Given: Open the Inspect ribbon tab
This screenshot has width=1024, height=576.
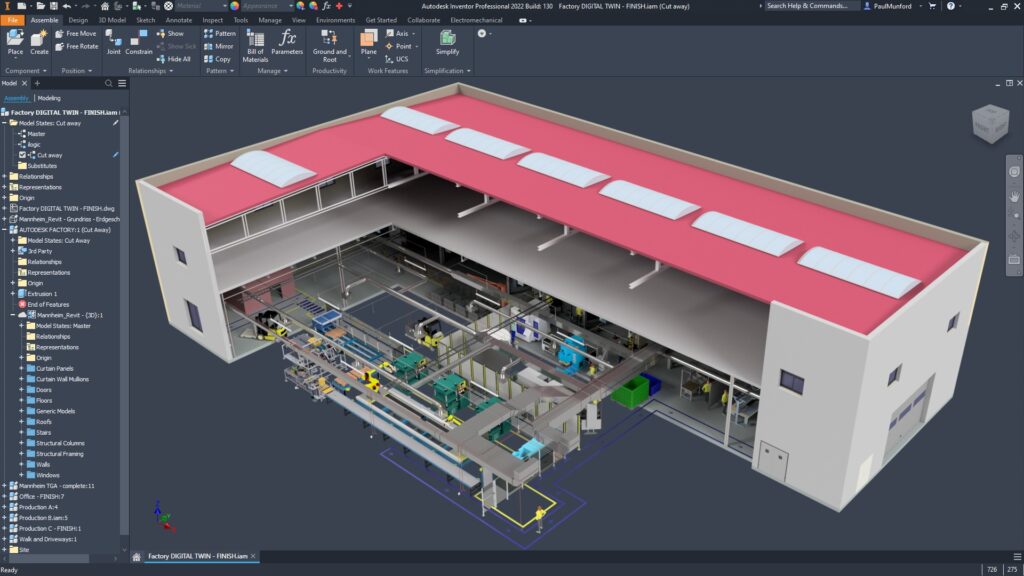Looking at the screenshot, I should pos(212,20).
